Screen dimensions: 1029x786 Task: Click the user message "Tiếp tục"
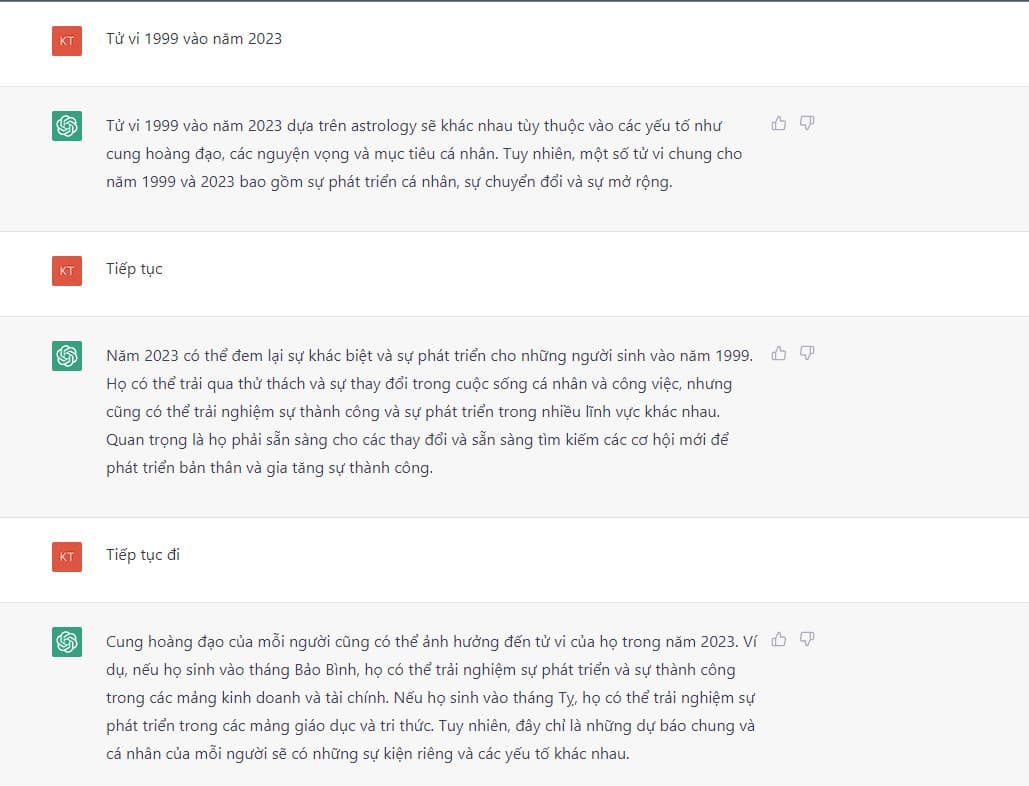click(134, 269)
